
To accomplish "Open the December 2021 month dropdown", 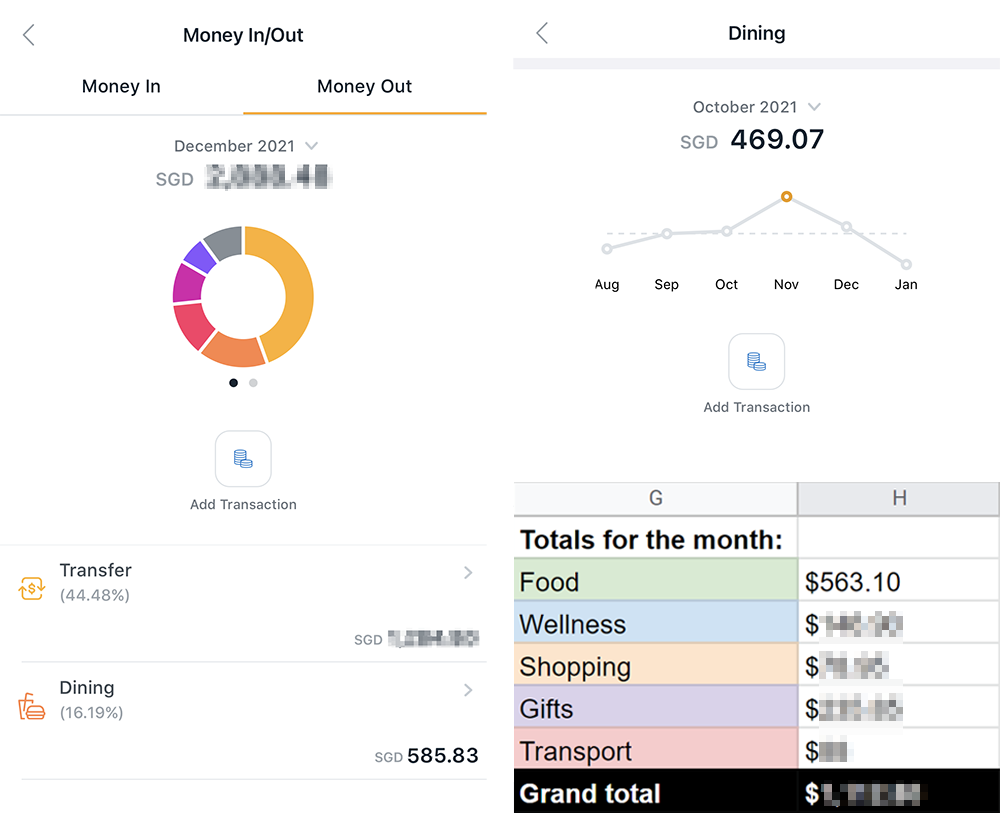I will tap(245, 146).
